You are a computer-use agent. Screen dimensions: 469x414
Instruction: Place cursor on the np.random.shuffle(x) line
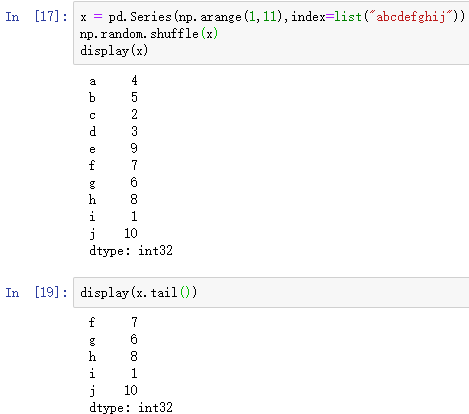coord(149,34)
